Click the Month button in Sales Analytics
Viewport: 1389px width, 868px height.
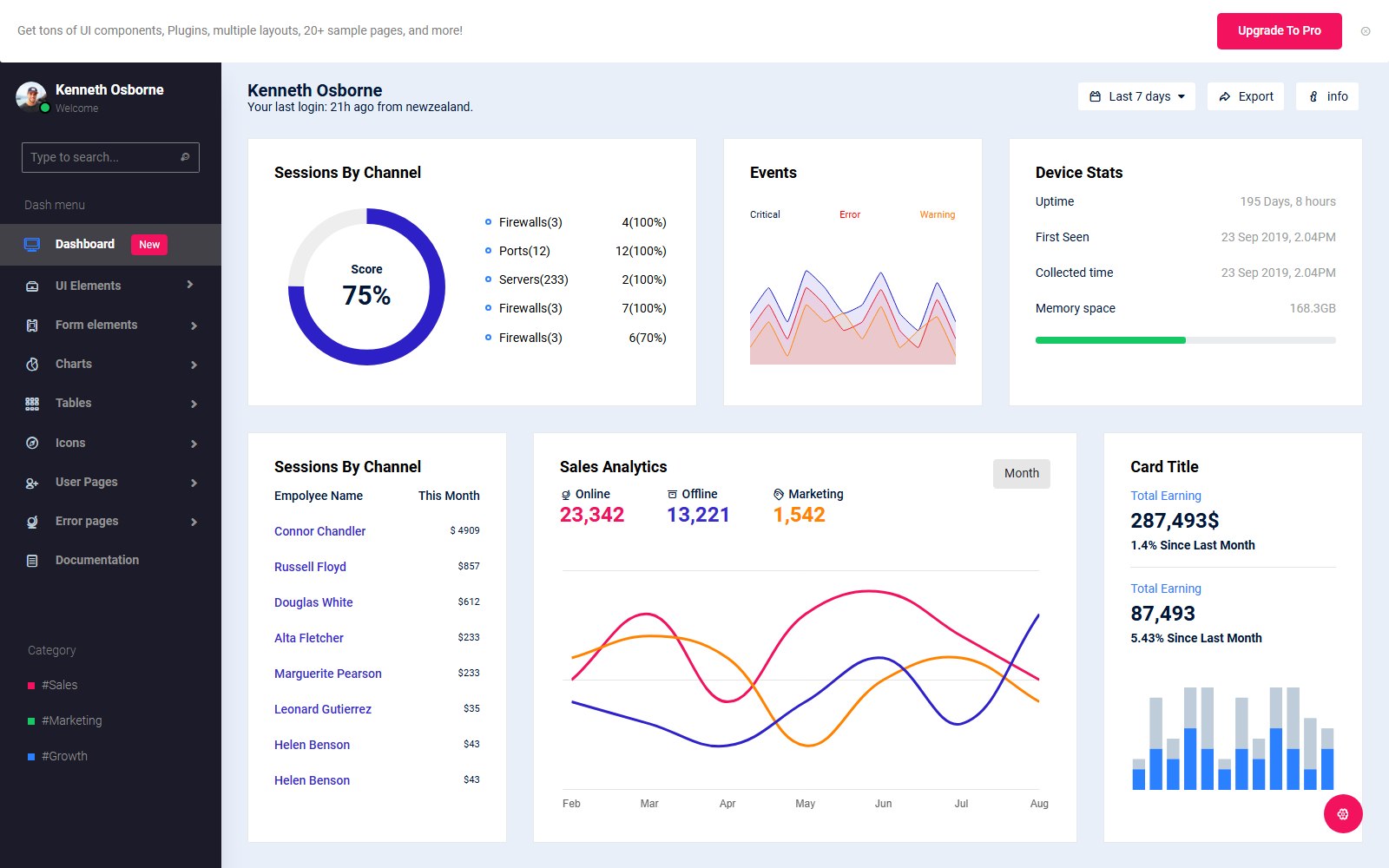(x=1021, y=473)
